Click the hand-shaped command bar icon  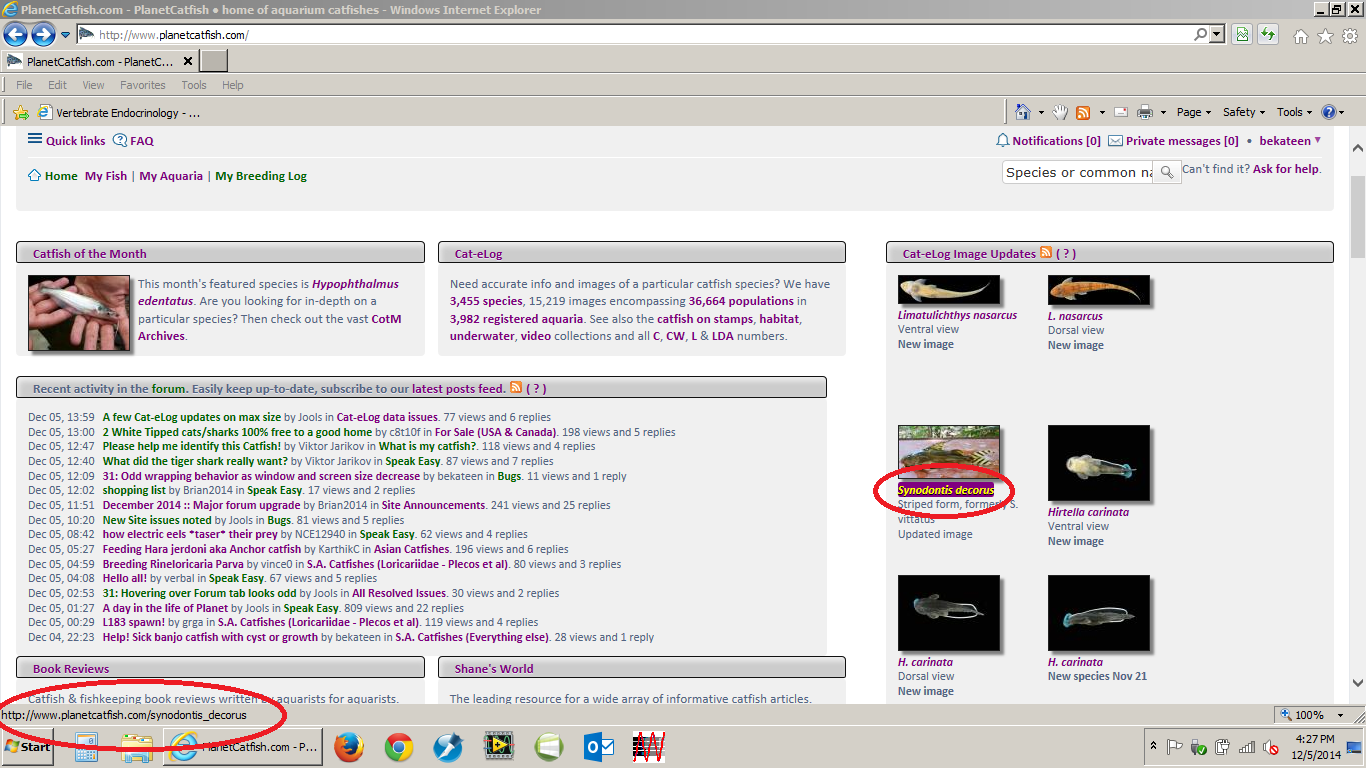(1060, 112)
